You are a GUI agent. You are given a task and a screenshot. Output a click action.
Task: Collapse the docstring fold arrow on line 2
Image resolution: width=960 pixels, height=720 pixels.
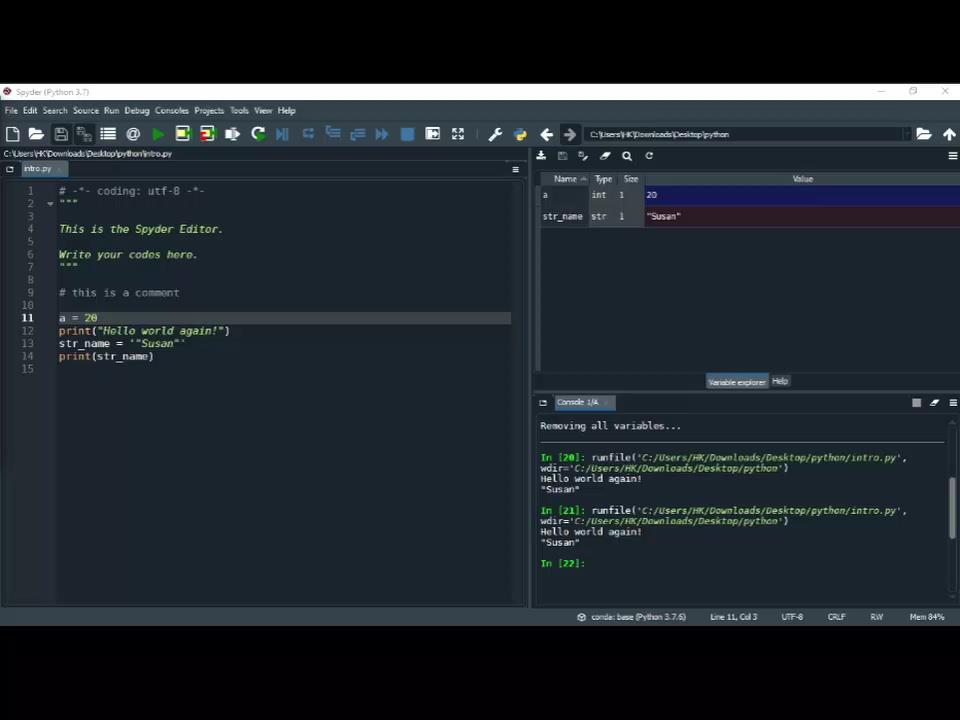point(50,204)
